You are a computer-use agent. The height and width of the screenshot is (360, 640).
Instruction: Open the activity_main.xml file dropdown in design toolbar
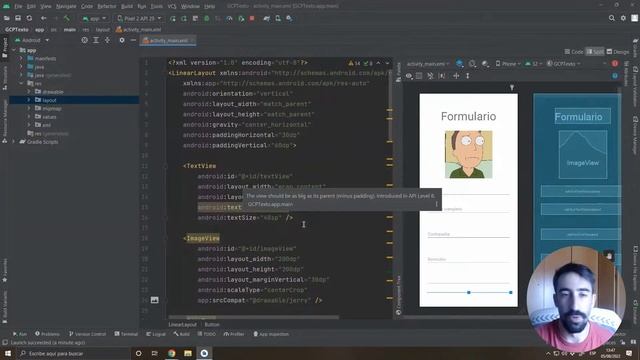tap(427, 64)
